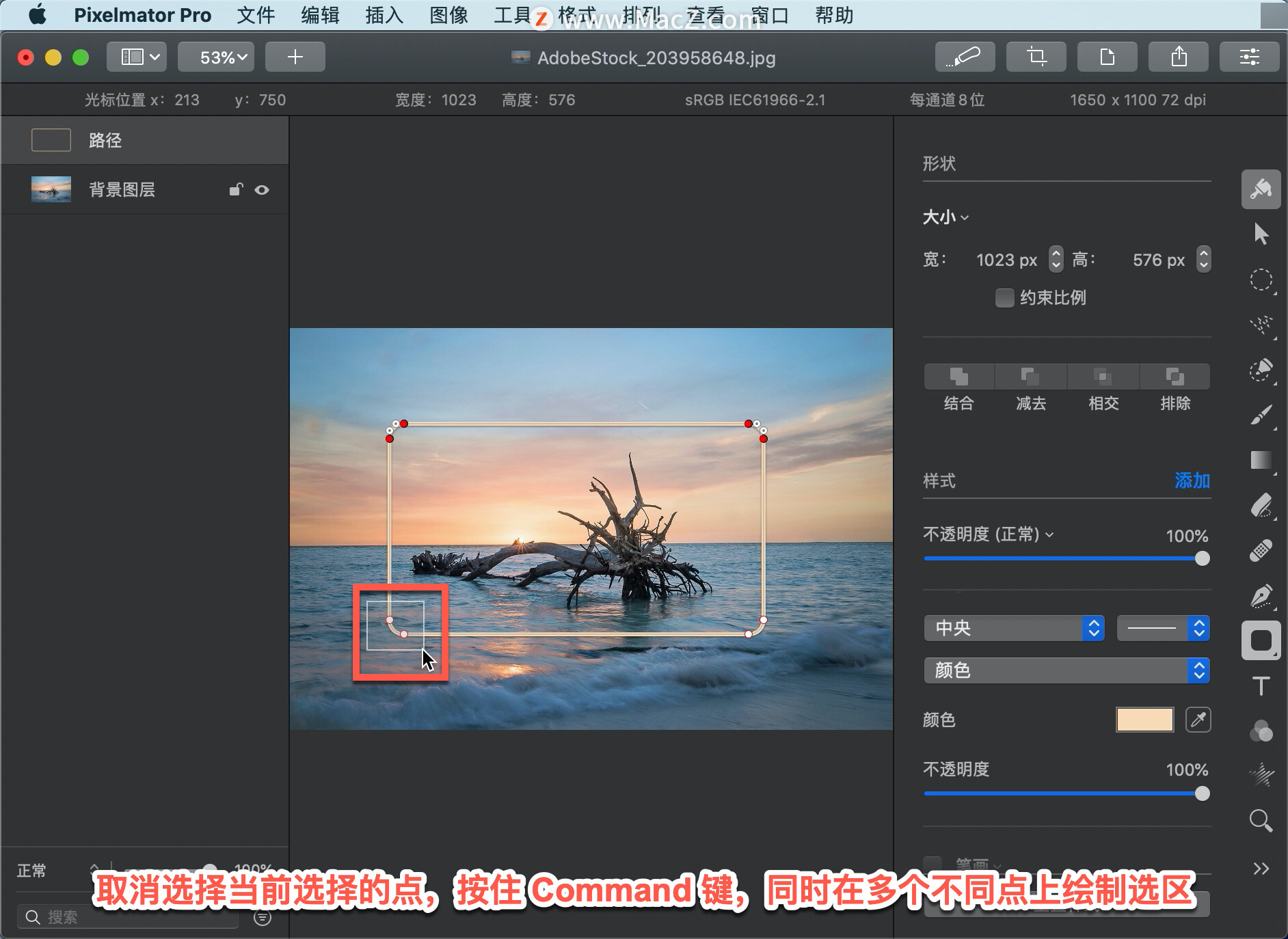Open the 插入 menu
Screen dimensions: 1288x939
(384, 15)
